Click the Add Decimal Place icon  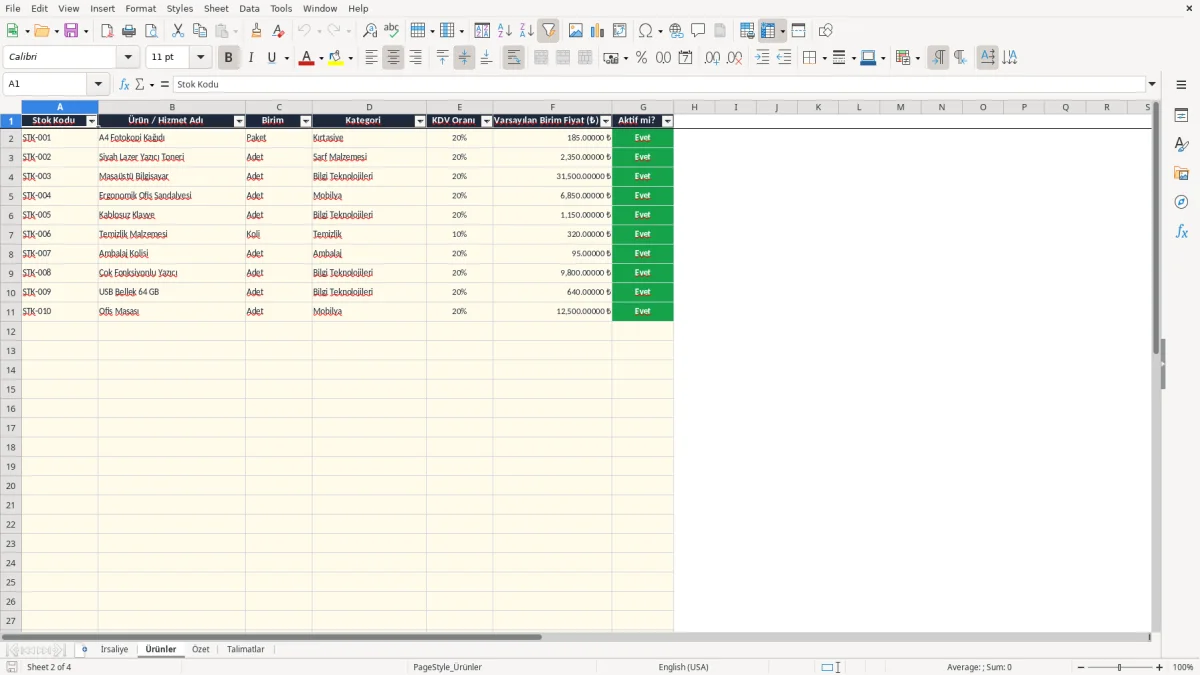click(x=712, y=58)
